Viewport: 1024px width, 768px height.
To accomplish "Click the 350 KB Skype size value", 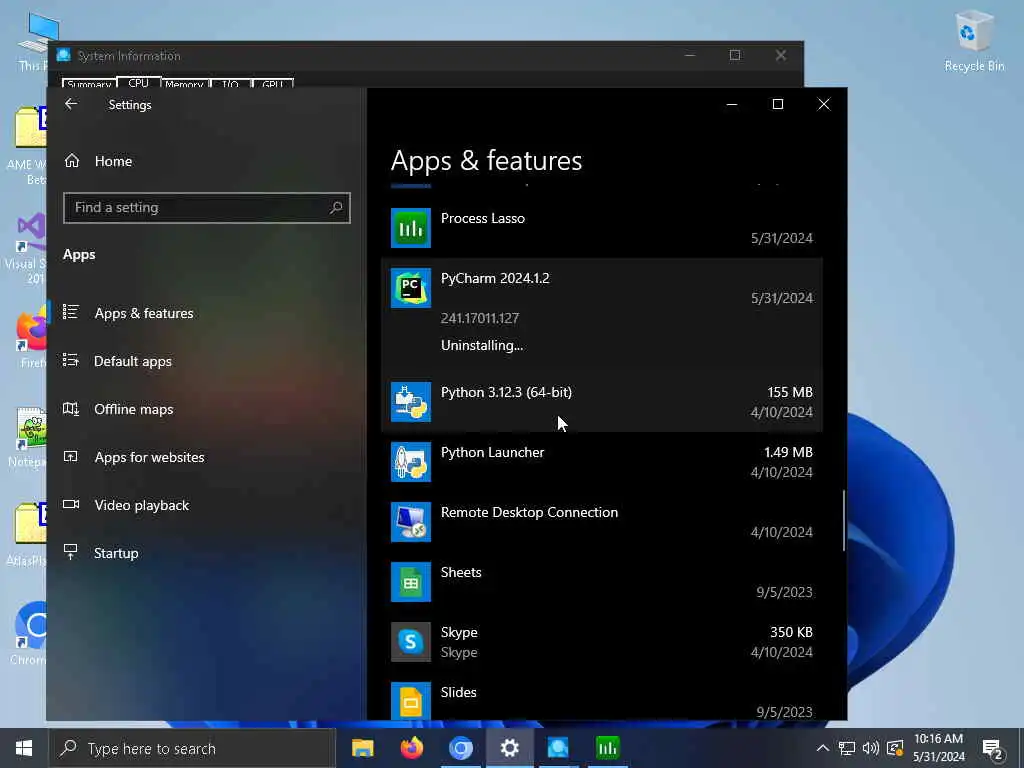I will pyautogui.click(x=791, y=632).
